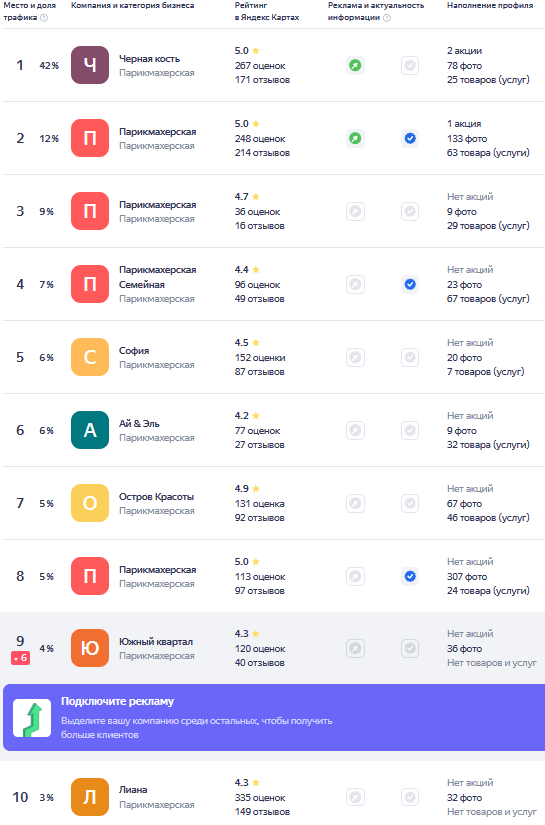
Task: Click the teal А avatar of Ай & Эль
Action: (90, 430)
